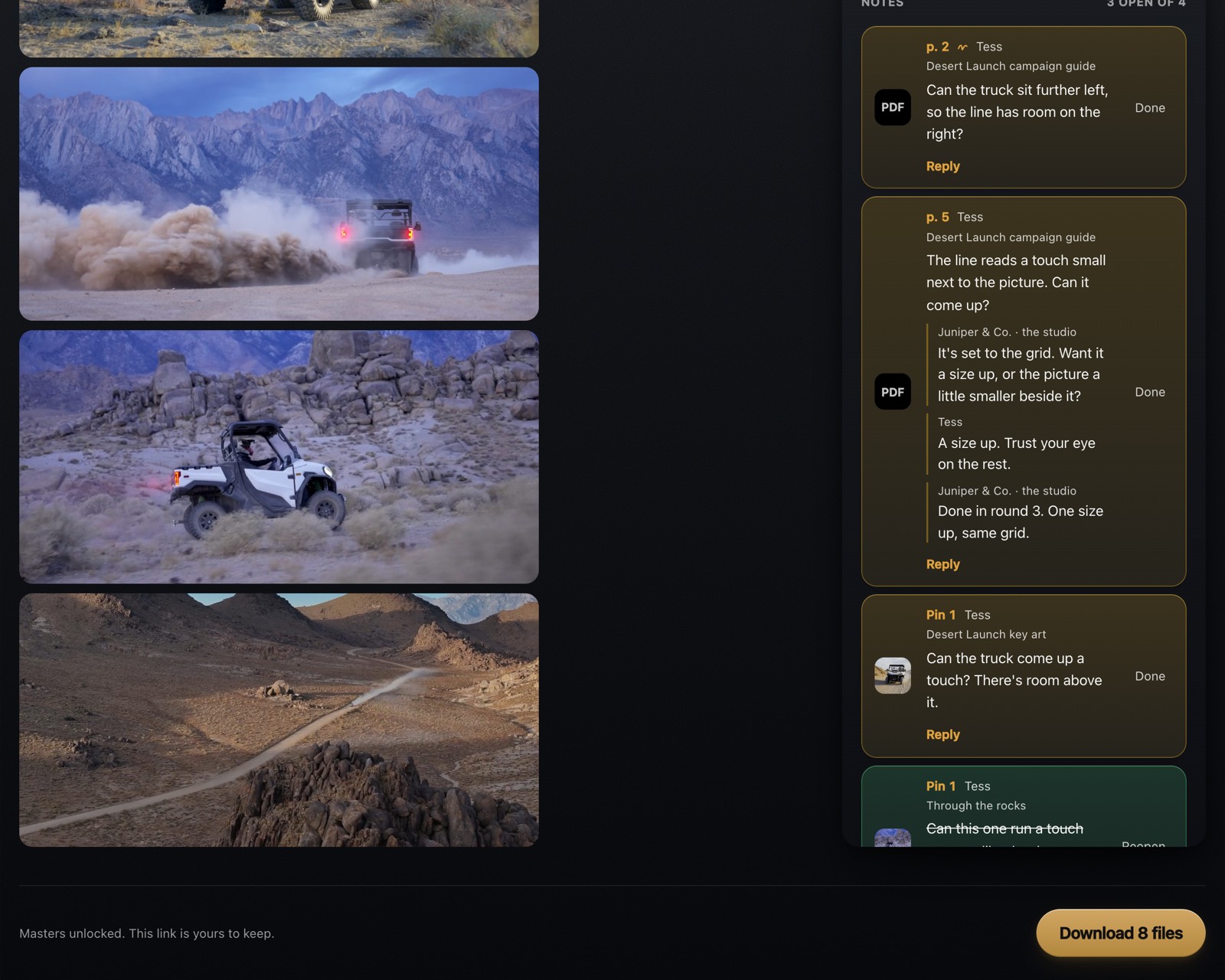Click the squiggle markup icon beside p. 2
Screen dimensions: 1225x980
pos(962,47)
